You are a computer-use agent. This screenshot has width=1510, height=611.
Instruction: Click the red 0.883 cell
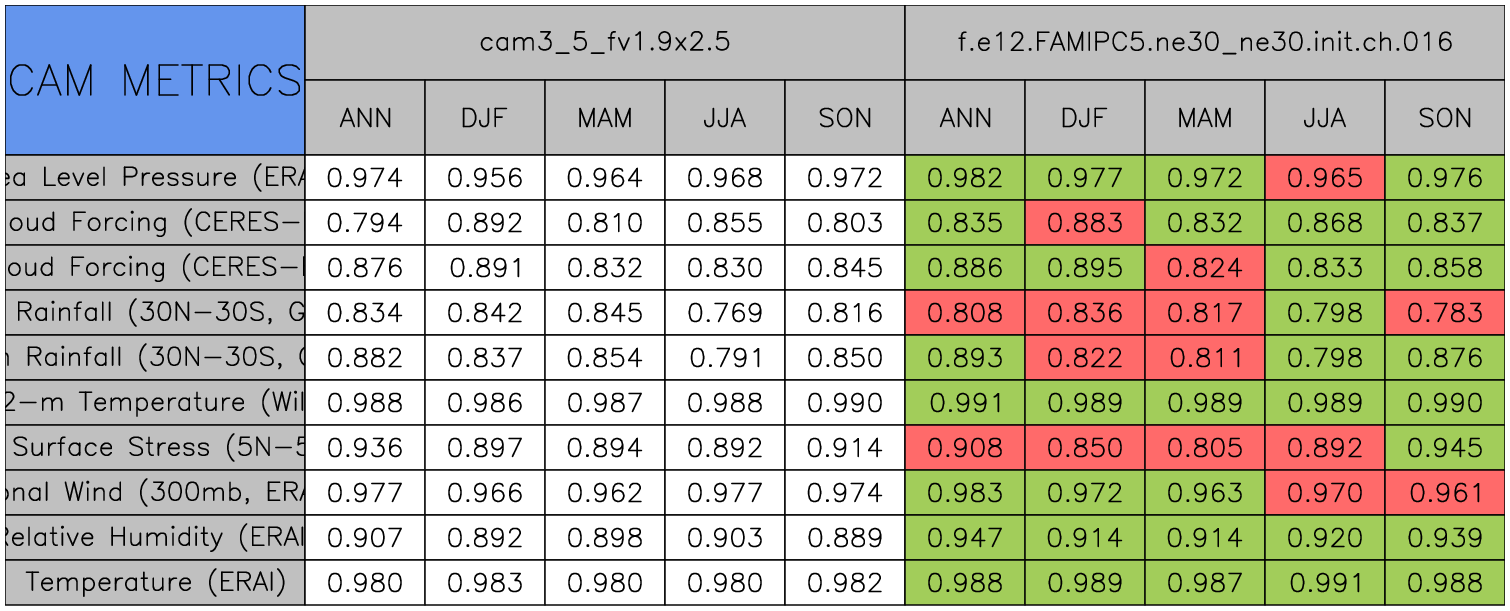pyautogui.click(x=1085, y=223)
